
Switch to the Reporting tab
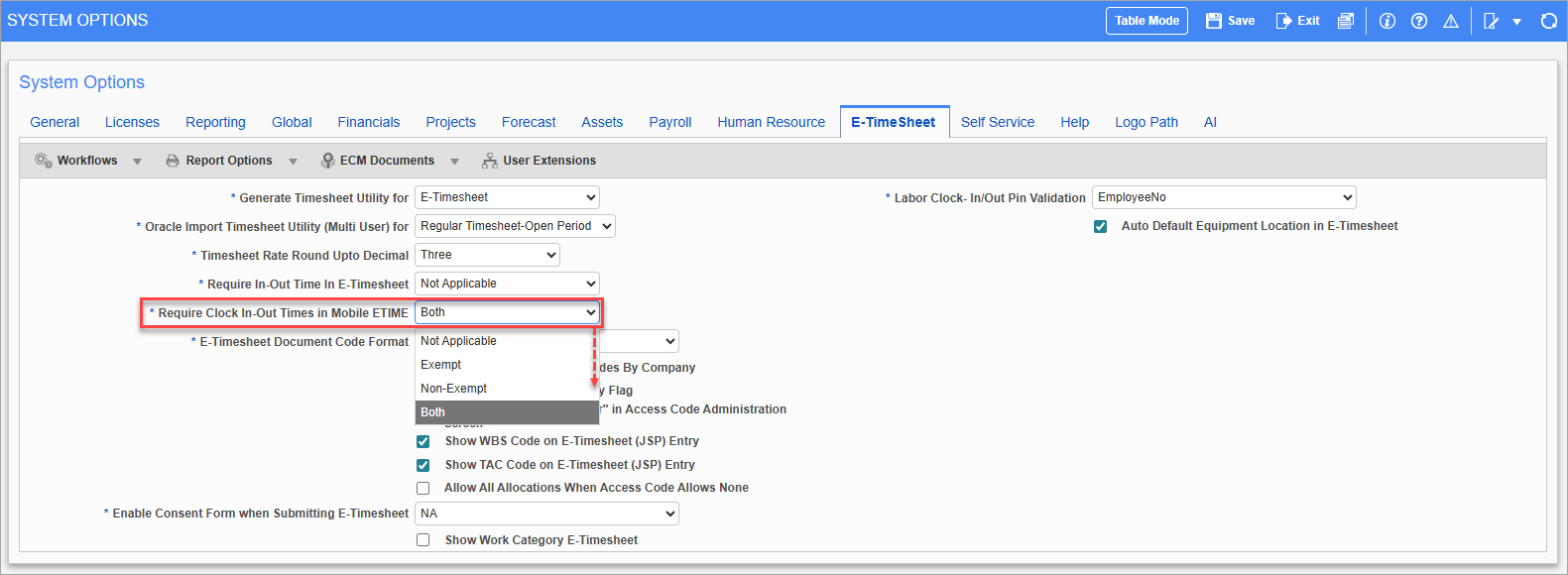pyautogui.click(x=215, y=122)
